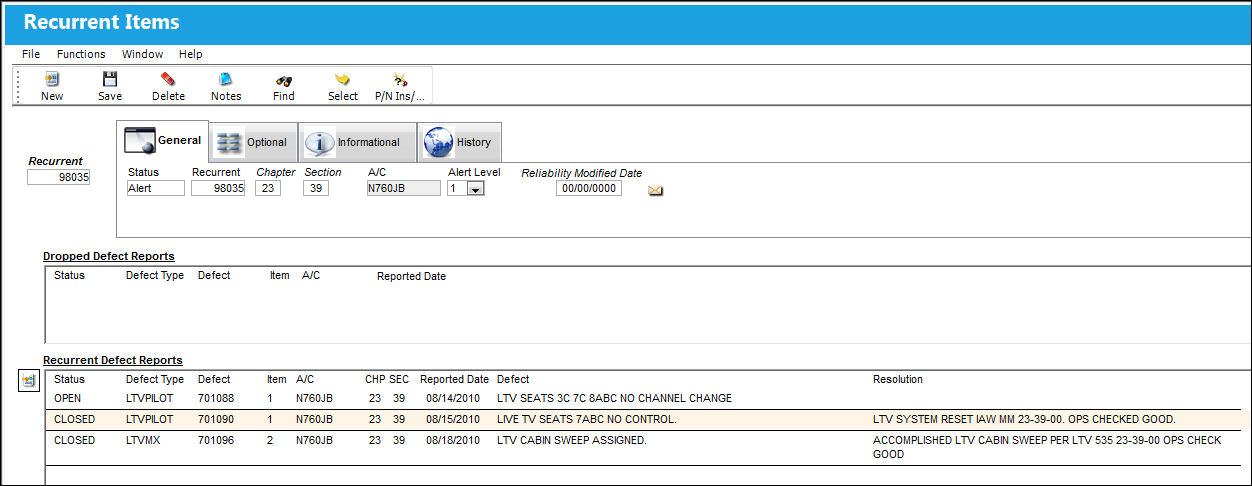1252x486 pixels.
Task: Click the Select toolbar icon
Action: 343,86
